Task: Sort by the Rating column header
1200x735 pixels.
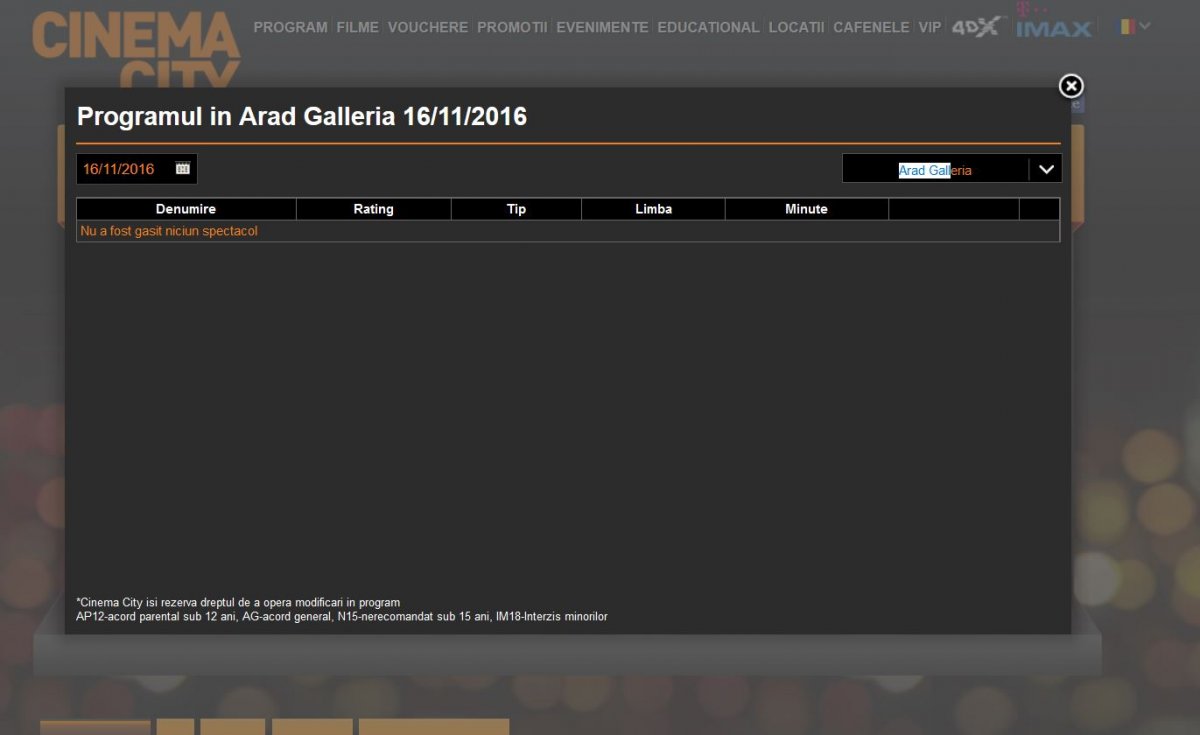Action: click(374, 209)
